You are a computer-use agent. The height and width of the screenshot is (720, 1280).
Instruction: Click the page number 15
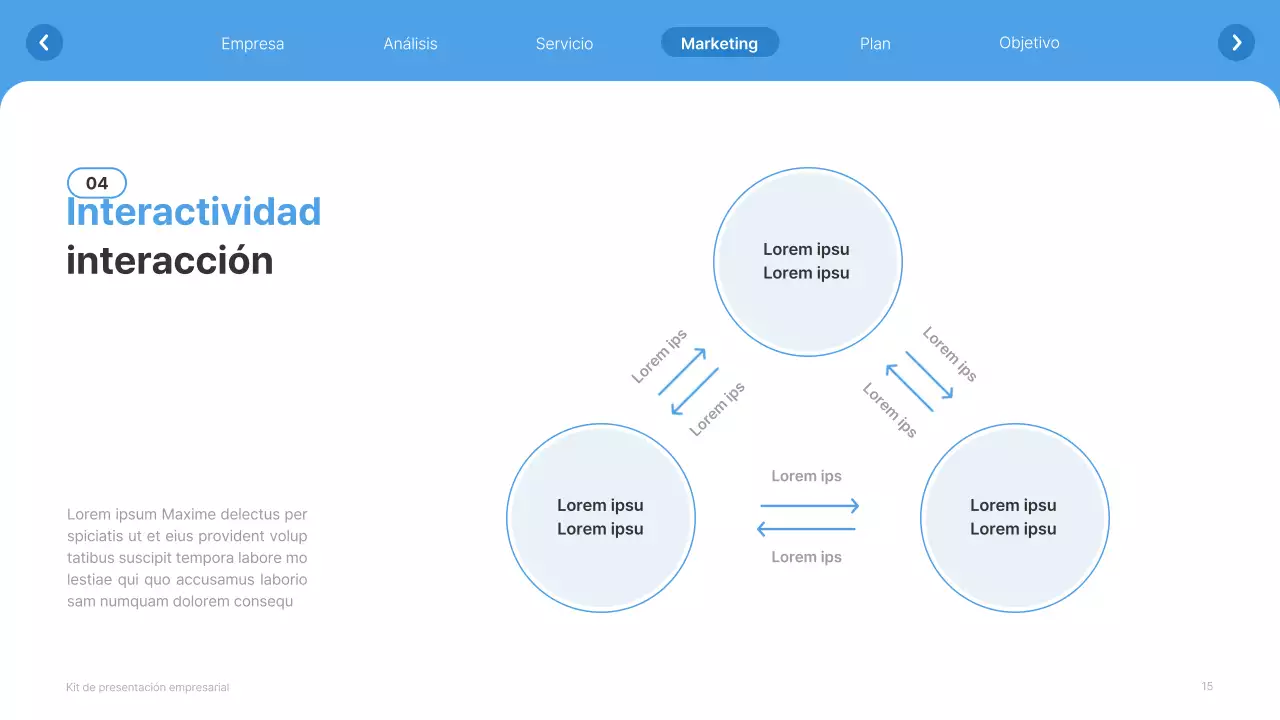click(x=1206, y=687)
